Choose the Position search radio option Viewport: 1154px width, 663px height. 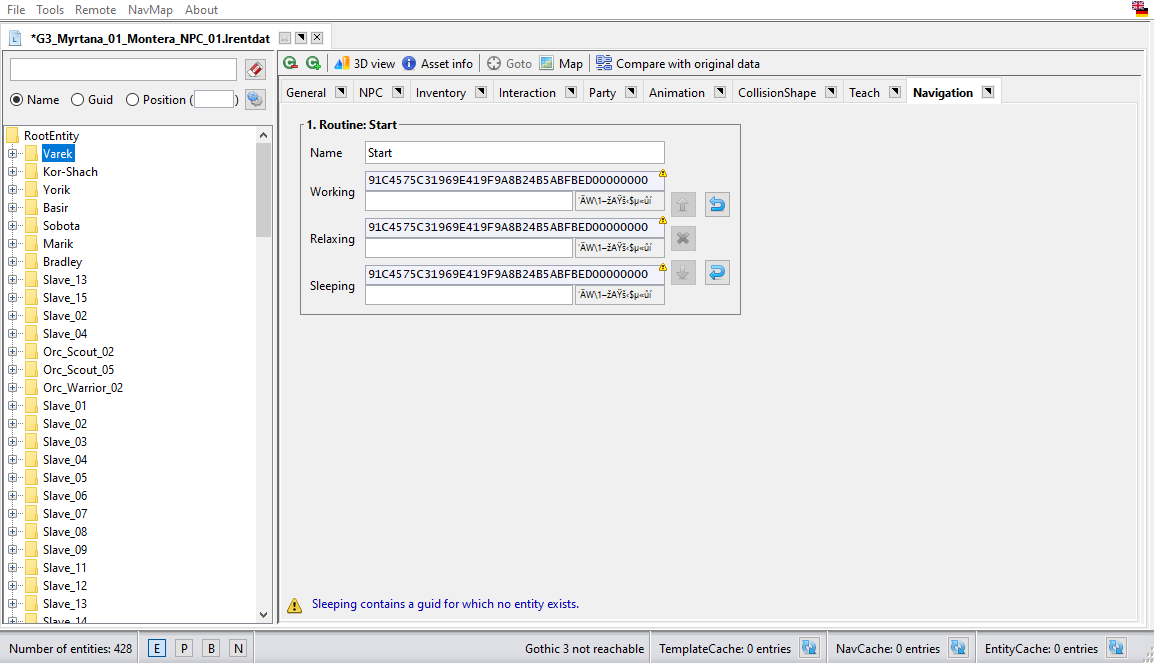(x=133, y=100)
